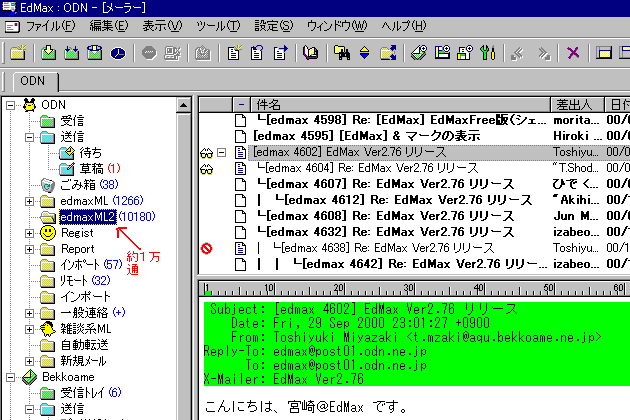Click the red prohibited icon on edmax 4638 row
Screen dimensions: 630x420
[x=207, y=248]
